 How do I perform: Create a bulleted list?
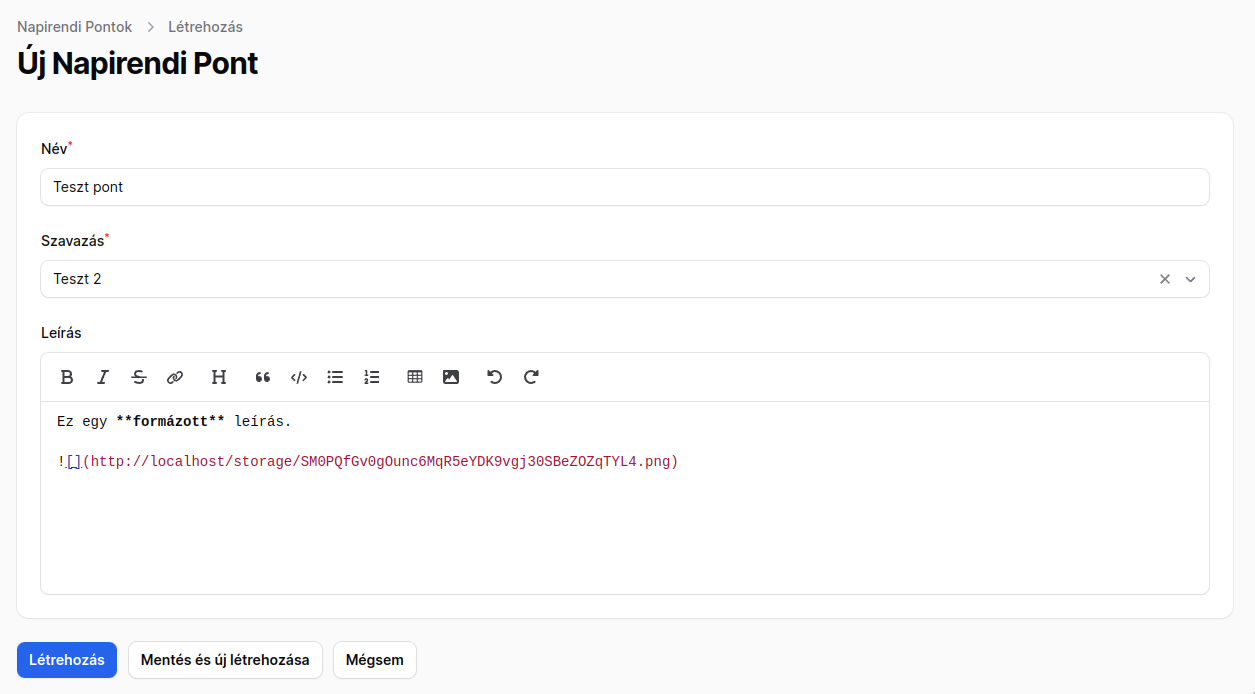335,377
